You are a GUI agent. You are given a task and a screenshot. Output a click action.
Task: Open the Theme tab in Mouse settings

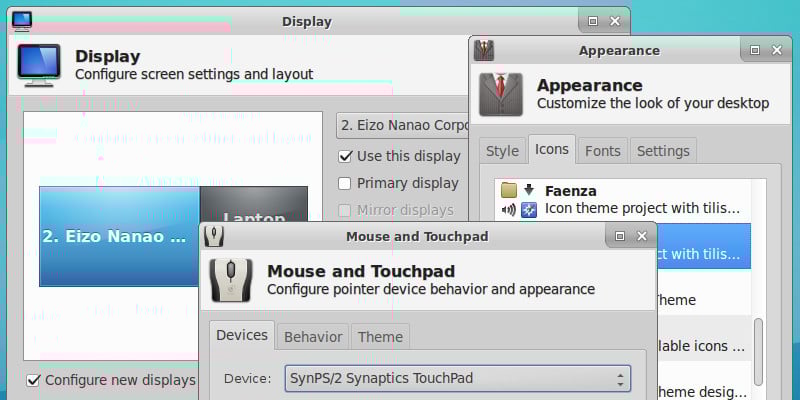[x=380, y=337]
